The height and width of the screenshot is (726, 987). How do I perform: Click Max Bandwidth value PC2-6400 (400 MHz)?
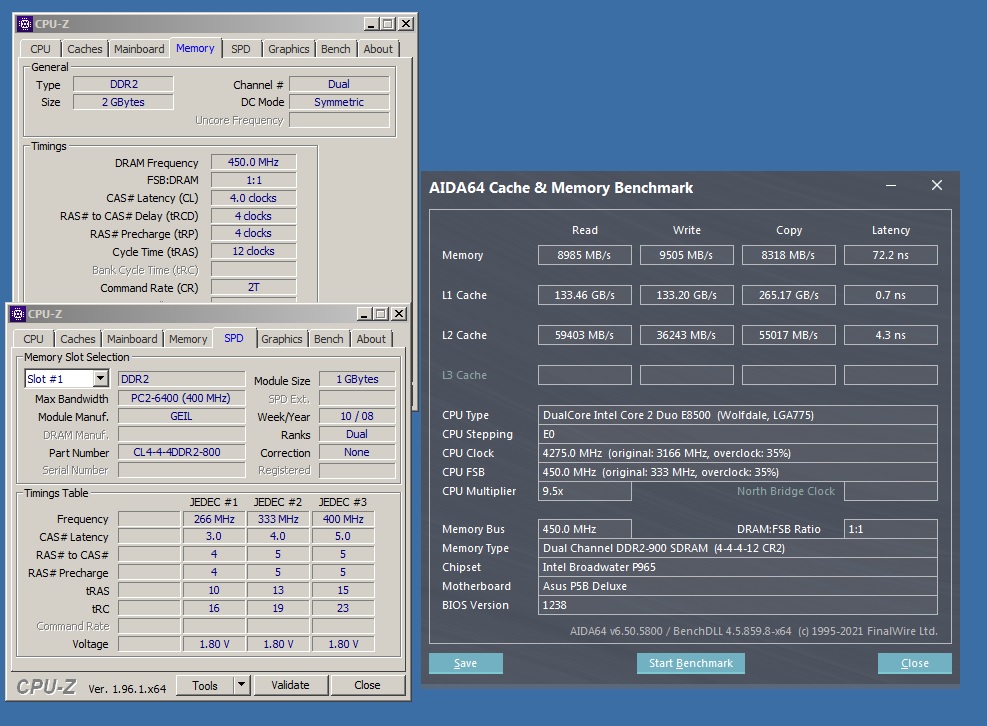[x=181, y=398]
